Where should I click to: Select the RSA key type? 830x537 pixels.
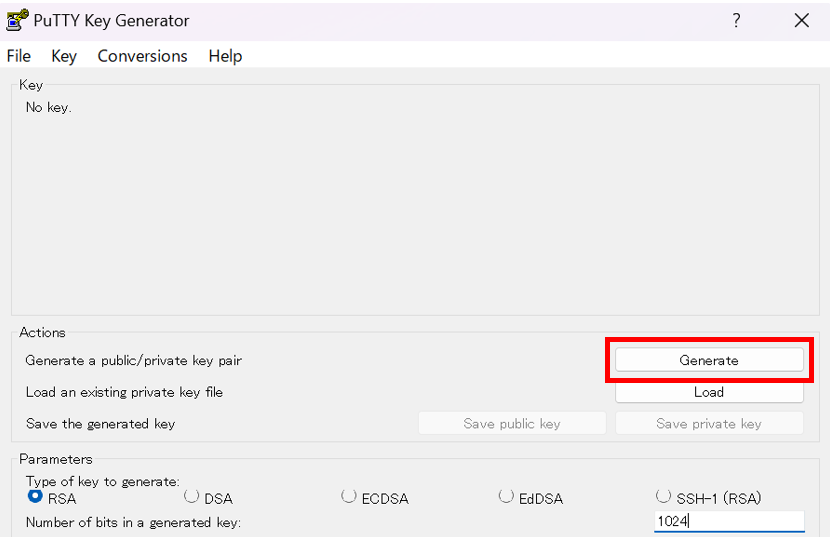click(36, 496)
